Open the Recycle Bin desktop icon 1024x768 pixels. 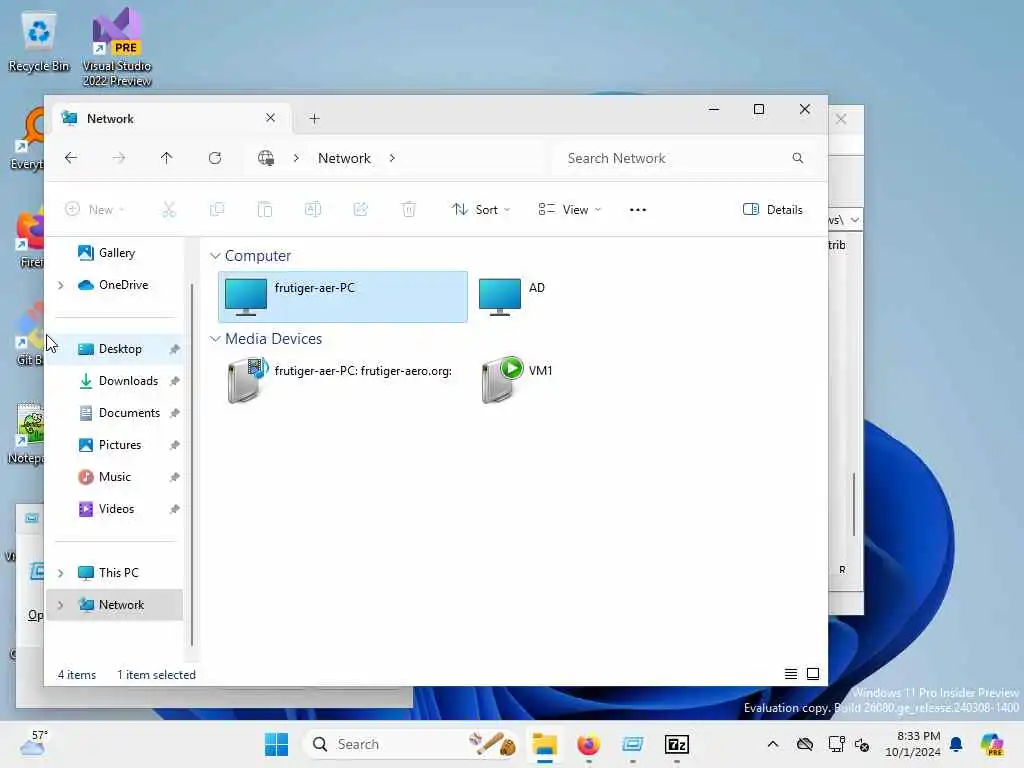39,42
